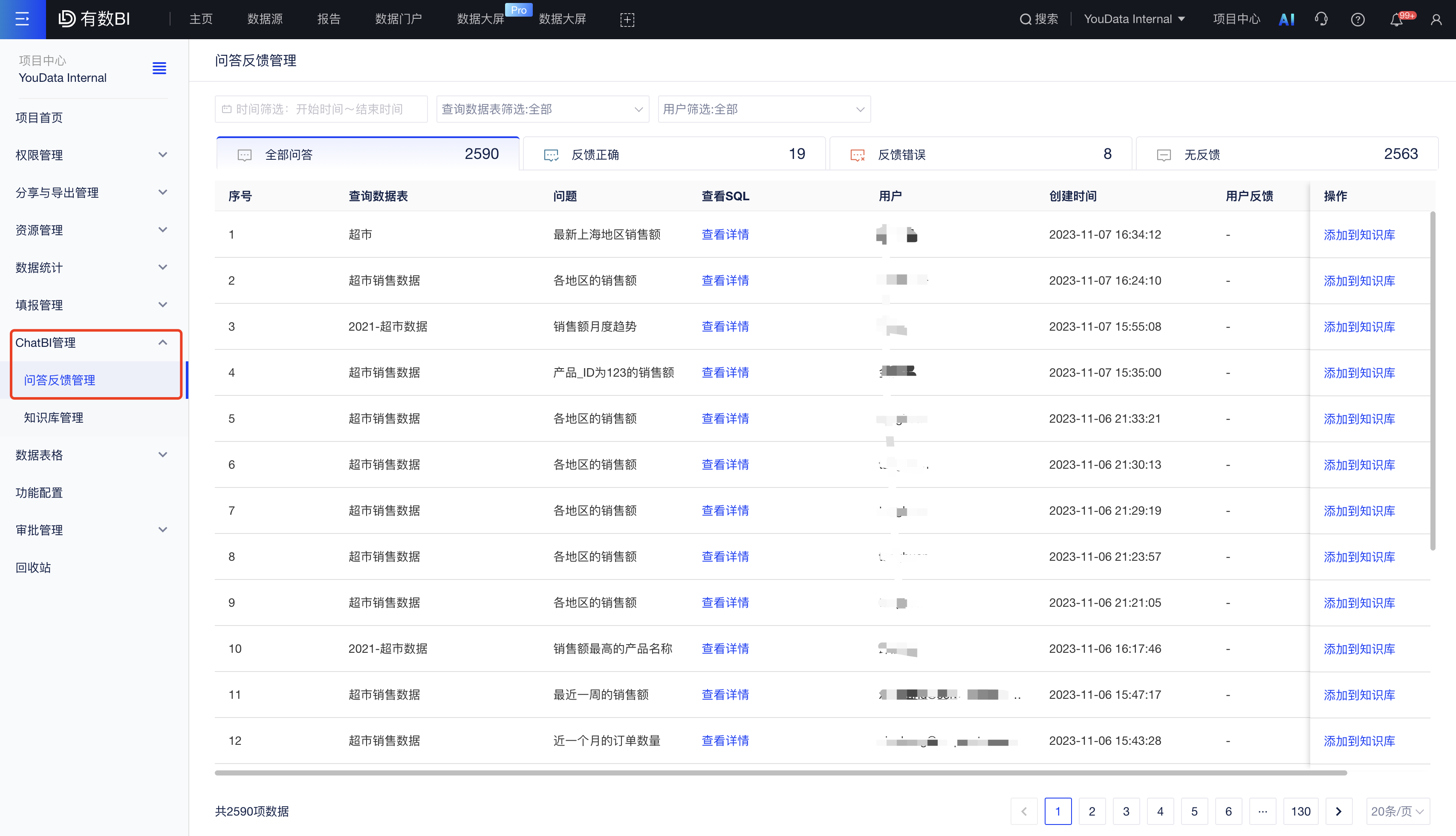Click the hamburger menu icon top-left
The width and height of the screenshot is (1456, 836).
[x=23, y=19]
